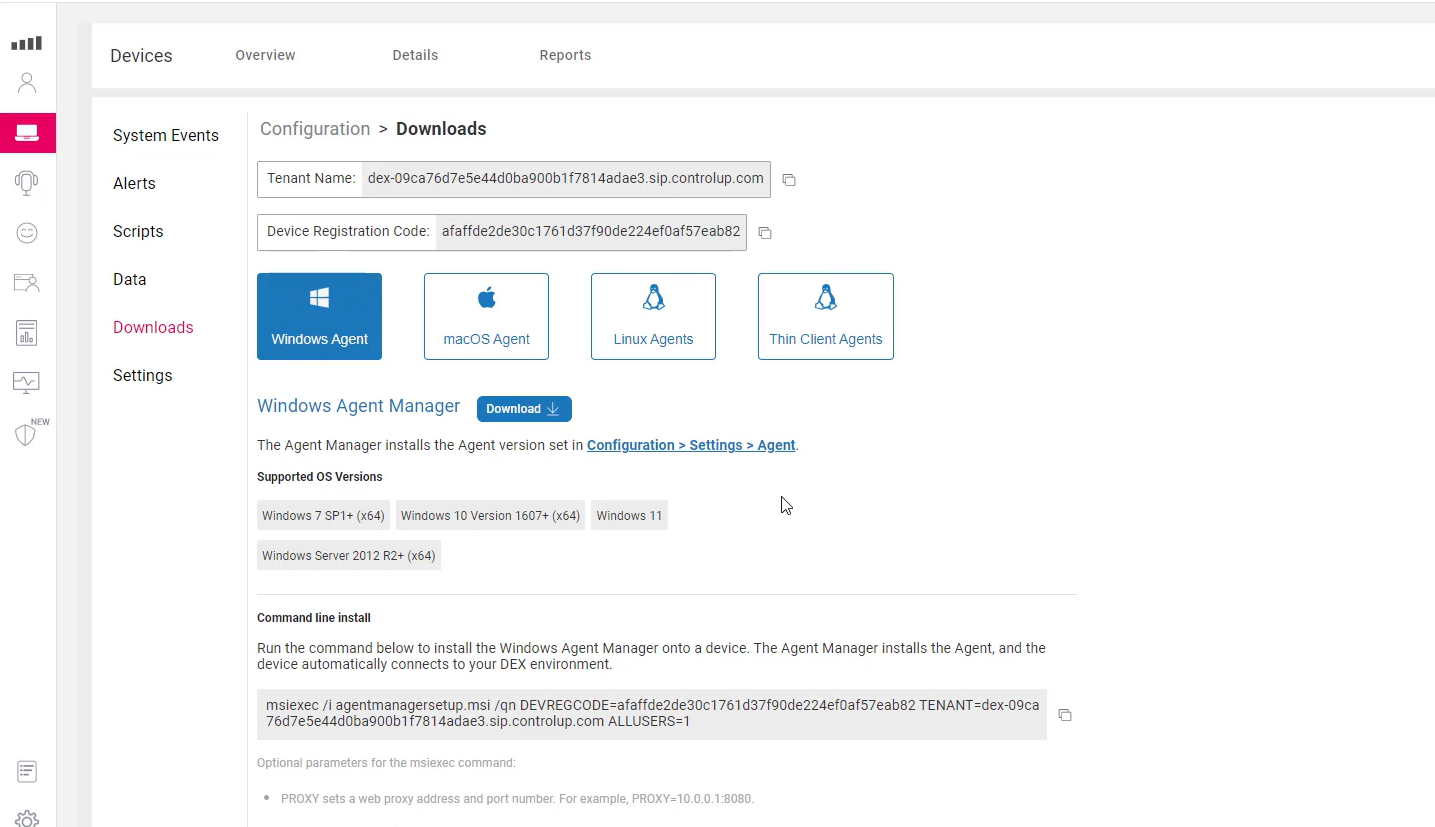1435x827 pixels.
Task: Open the headset sidebar icon
Action: 27,182
